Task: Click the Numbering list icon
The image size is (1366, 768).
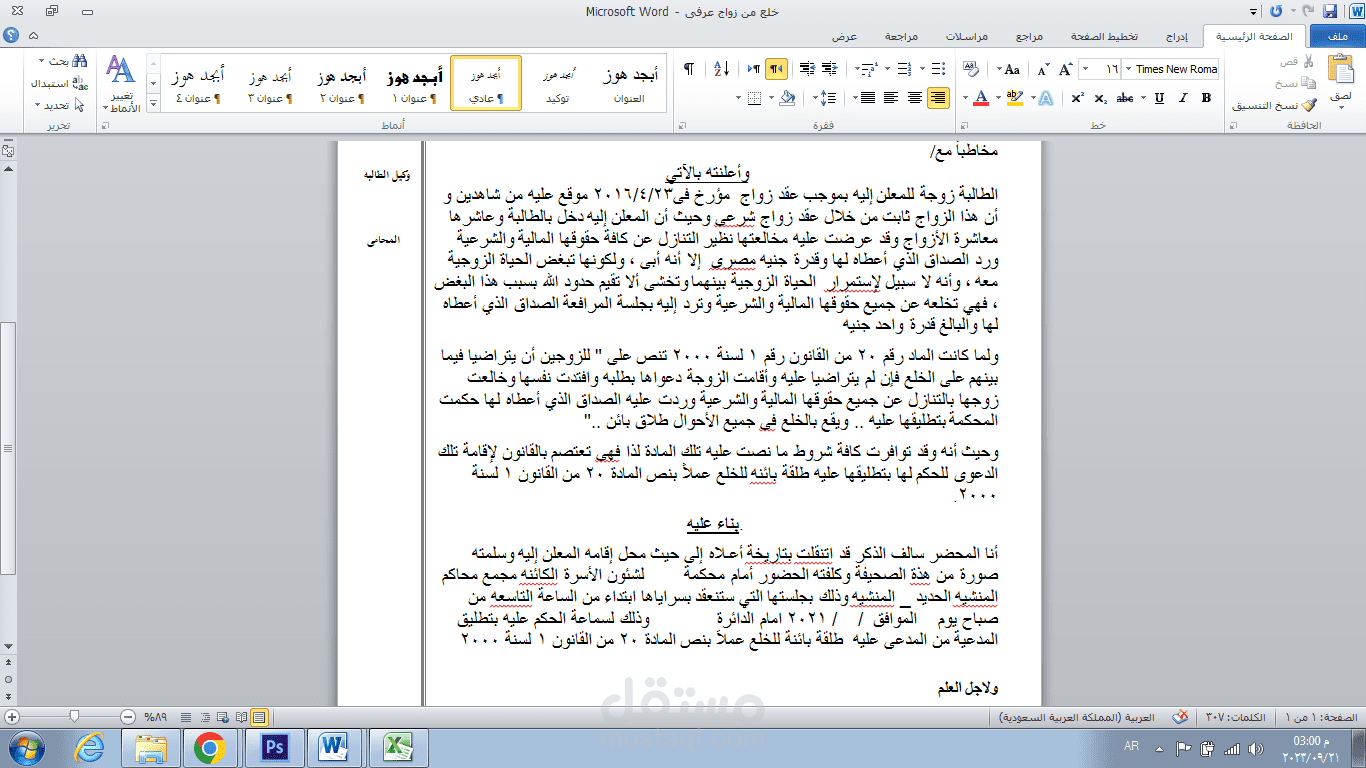Action: 904,69
